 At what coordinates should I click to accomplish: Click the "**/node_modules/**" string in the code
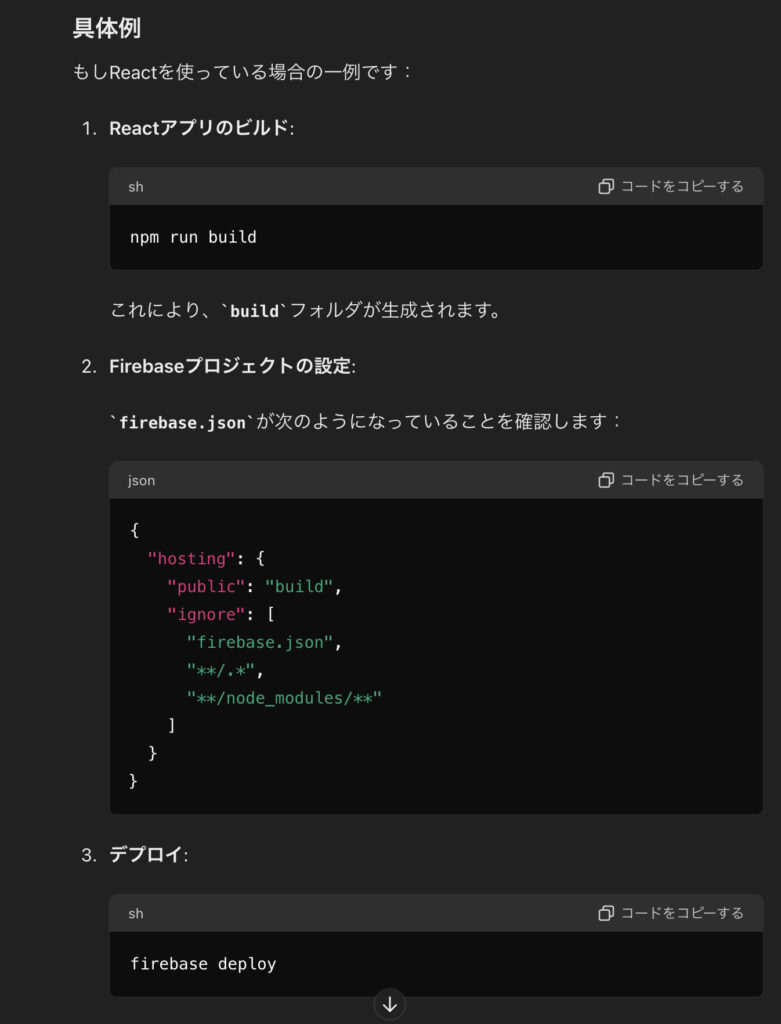tap(284, 697)
